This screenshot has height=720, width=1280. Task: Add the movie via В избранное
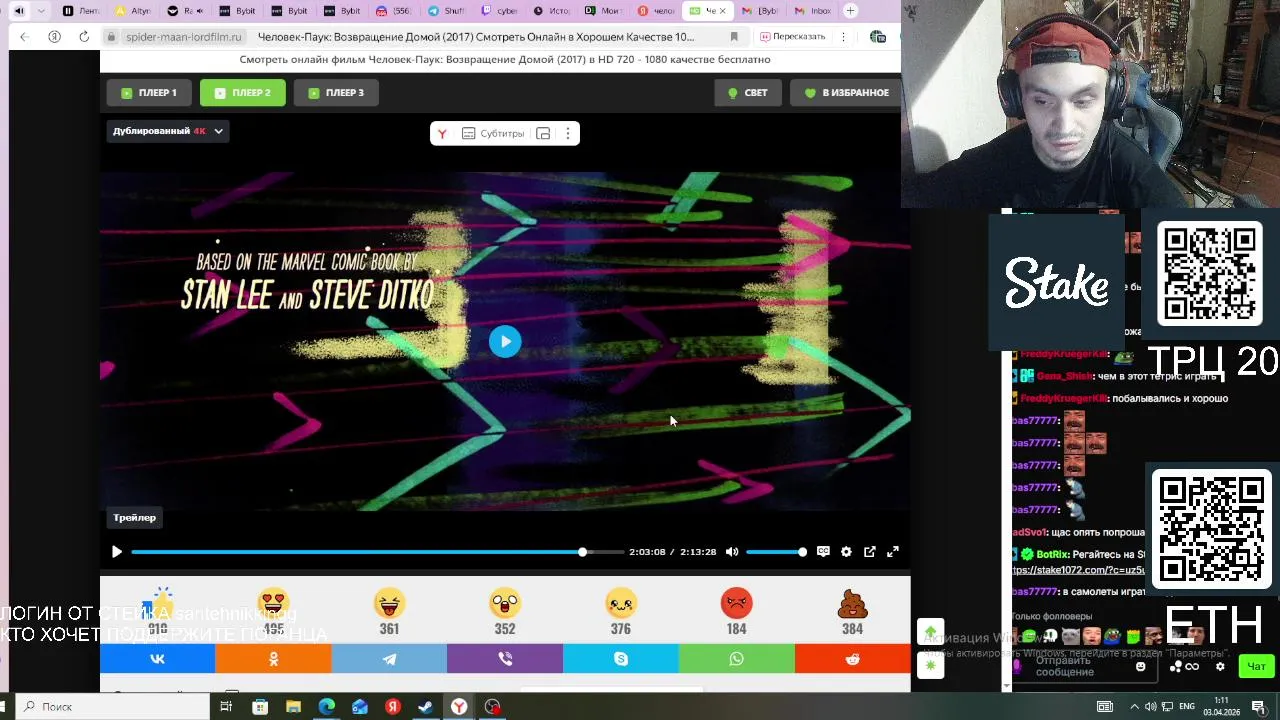point(846,93)
